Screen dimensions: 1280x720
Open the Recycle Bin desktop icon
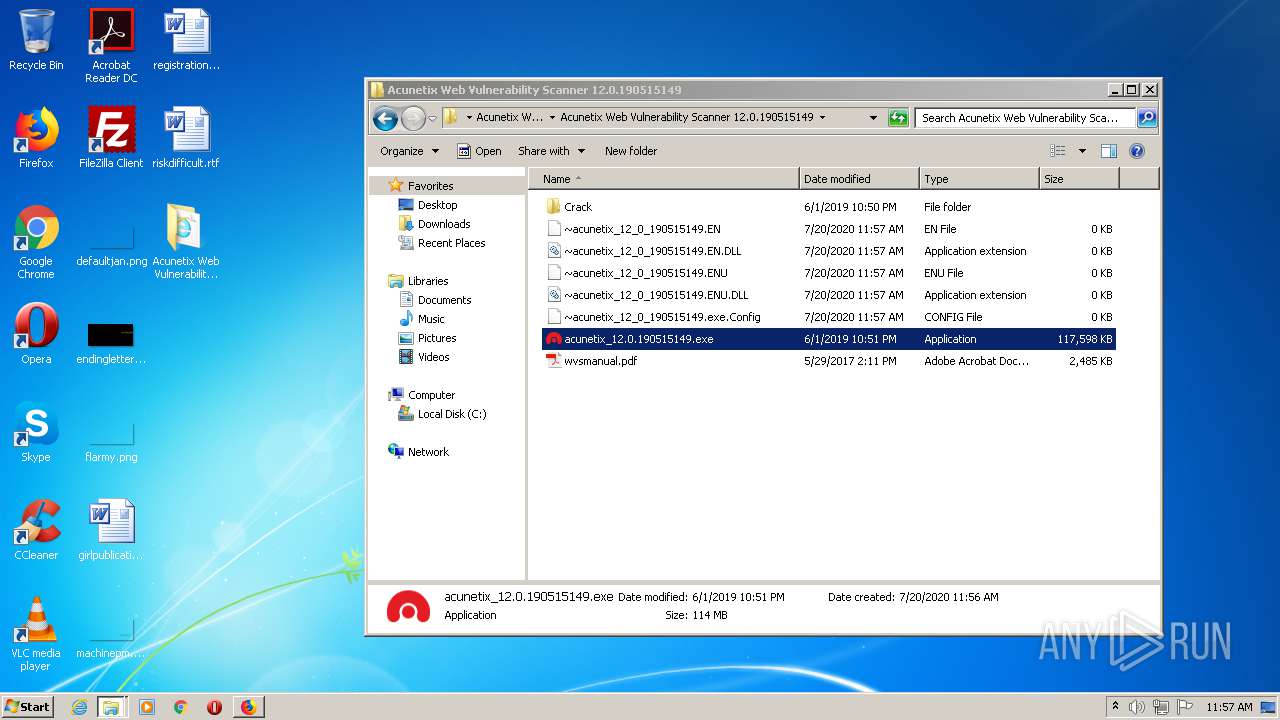(x=36, y=40)
